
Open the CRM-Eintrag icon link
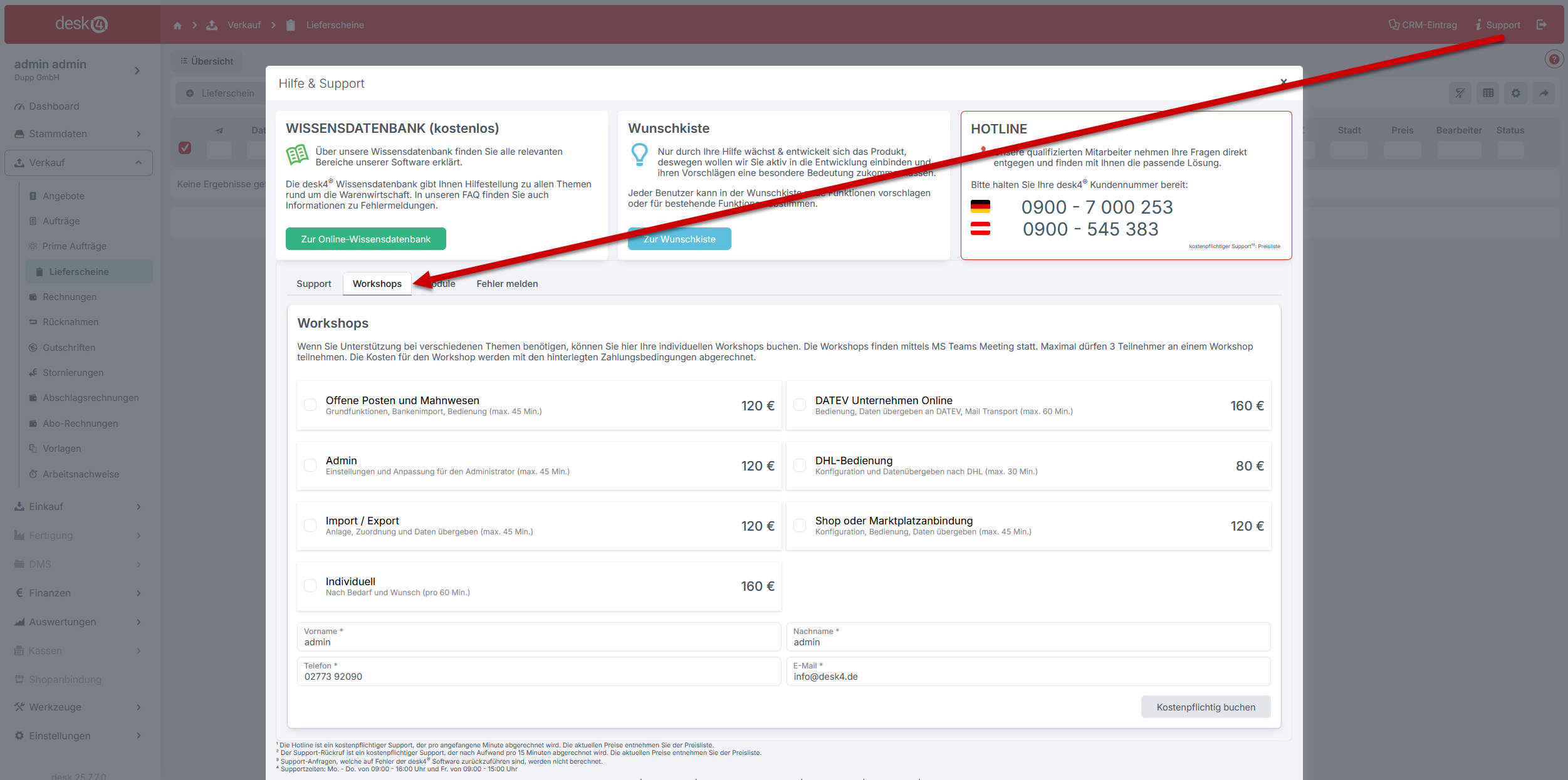click(1423, 25)
